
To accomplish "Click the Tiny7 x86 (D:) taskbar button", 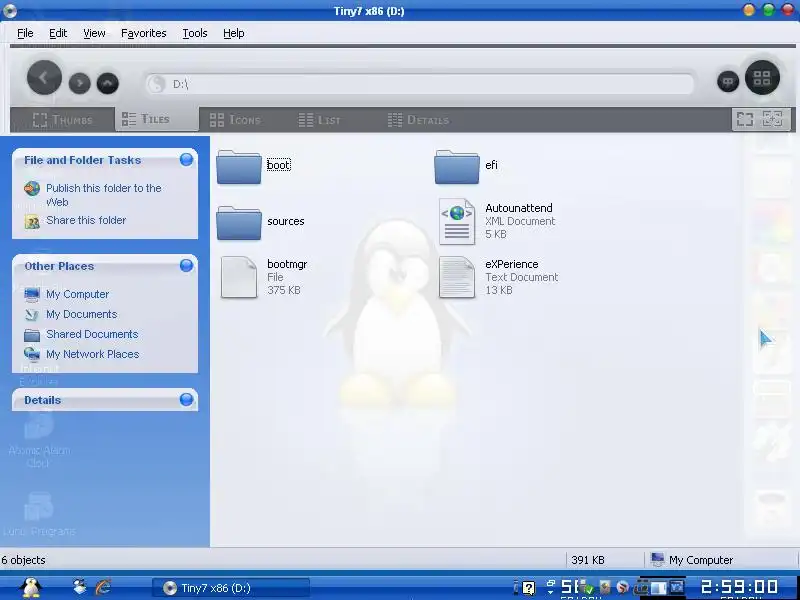I will tap(231, 588).
